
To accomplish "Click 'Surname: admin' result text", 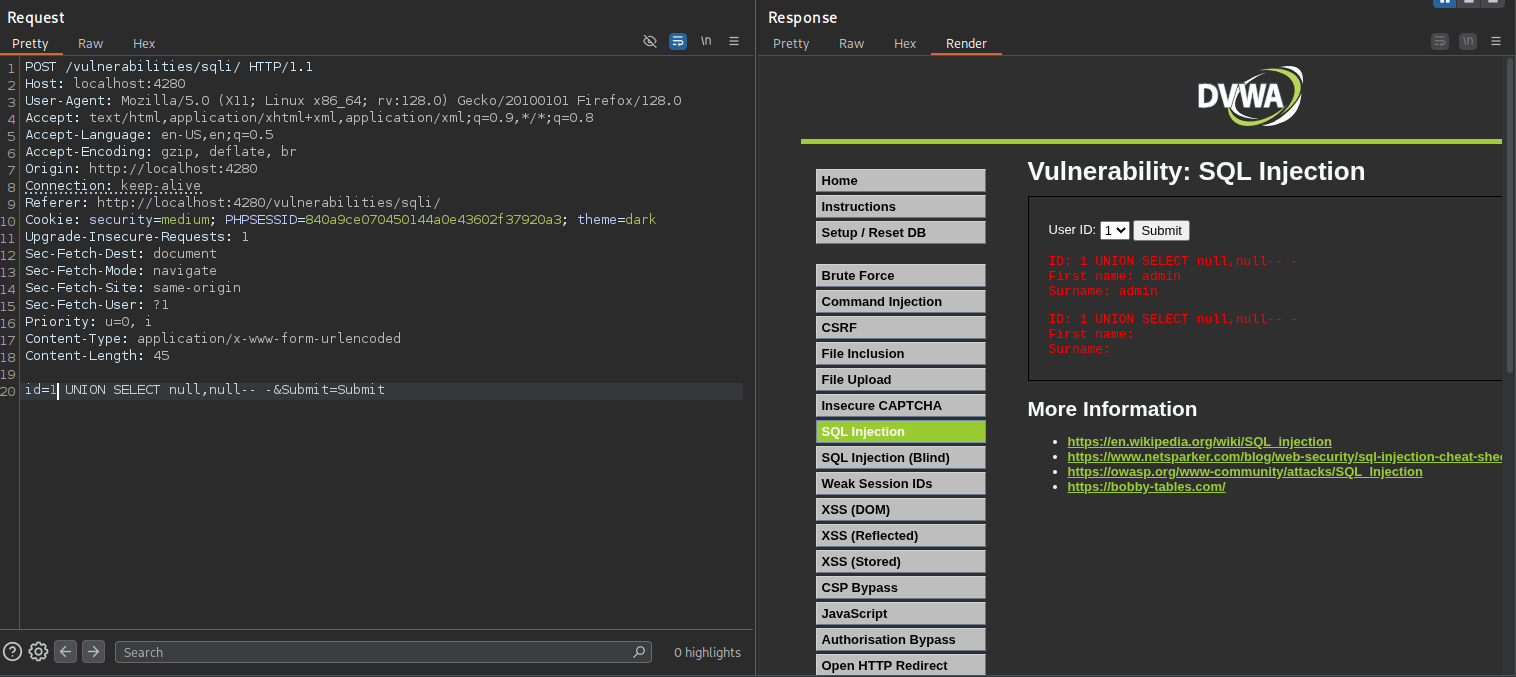I will point(1102,291).
